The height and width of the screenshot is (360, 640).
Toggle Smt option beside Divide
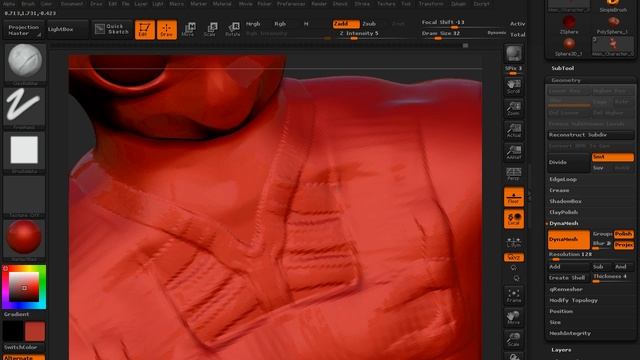point(613,157)
